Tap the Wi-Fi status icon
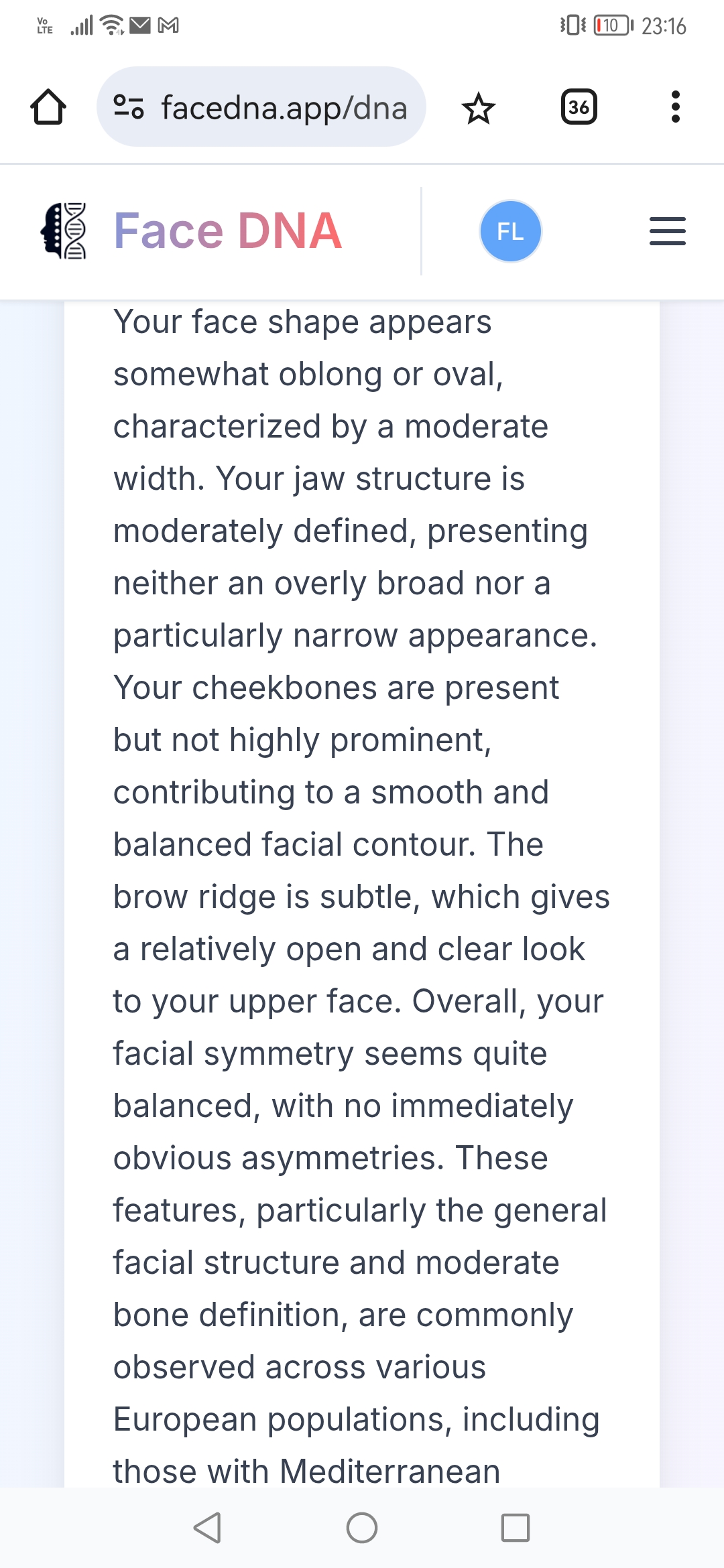 (112, 25)
